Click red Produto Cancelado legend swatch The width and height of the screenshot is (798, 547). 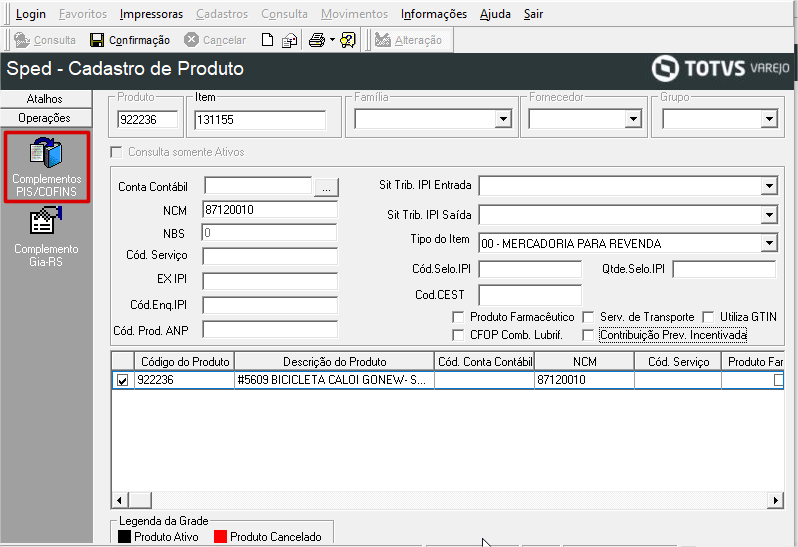coord(220,536)
